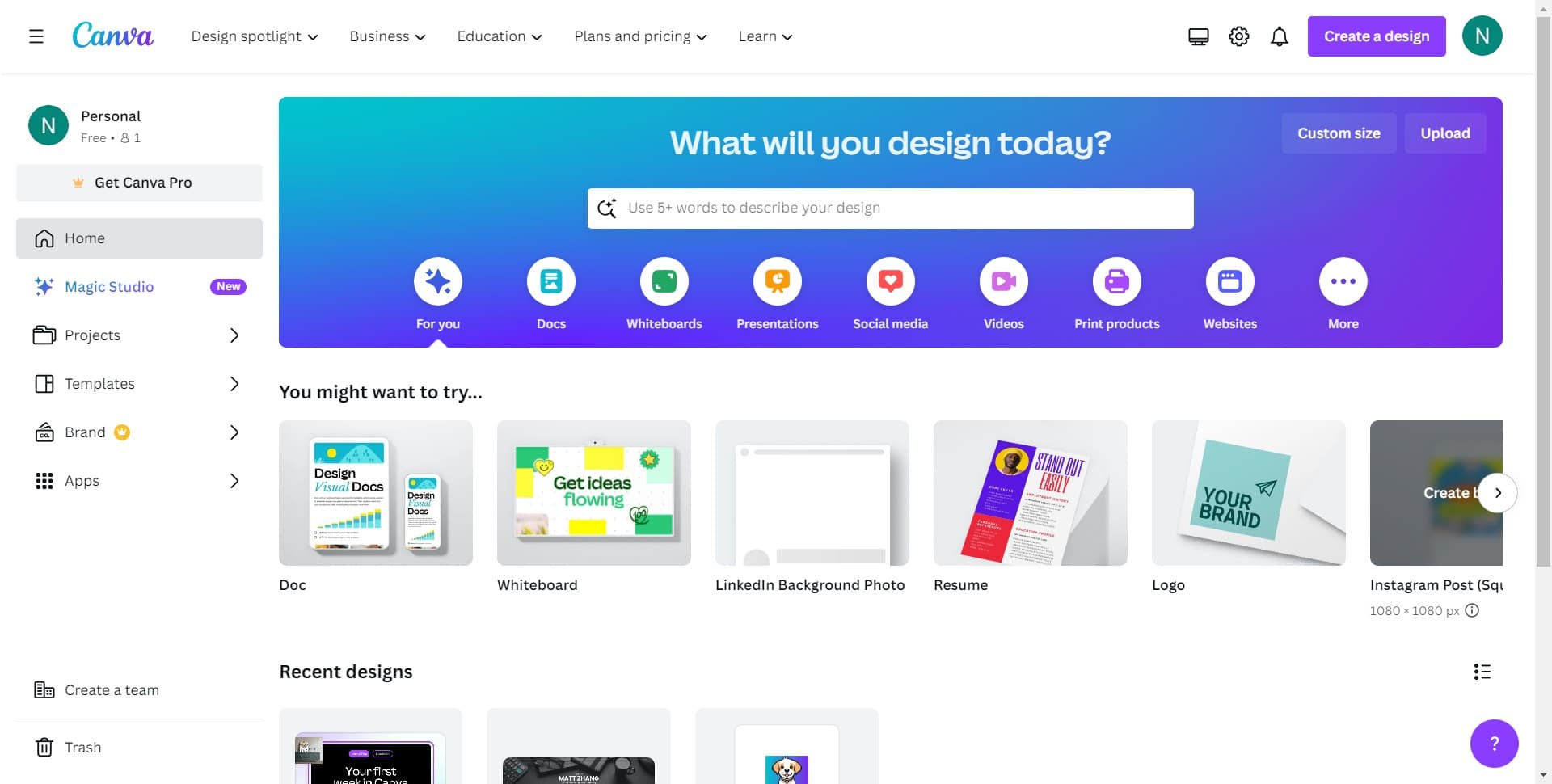Click the Create a design button
The width and height of the screenshot is (1552, 784).
pos(1376,36)
